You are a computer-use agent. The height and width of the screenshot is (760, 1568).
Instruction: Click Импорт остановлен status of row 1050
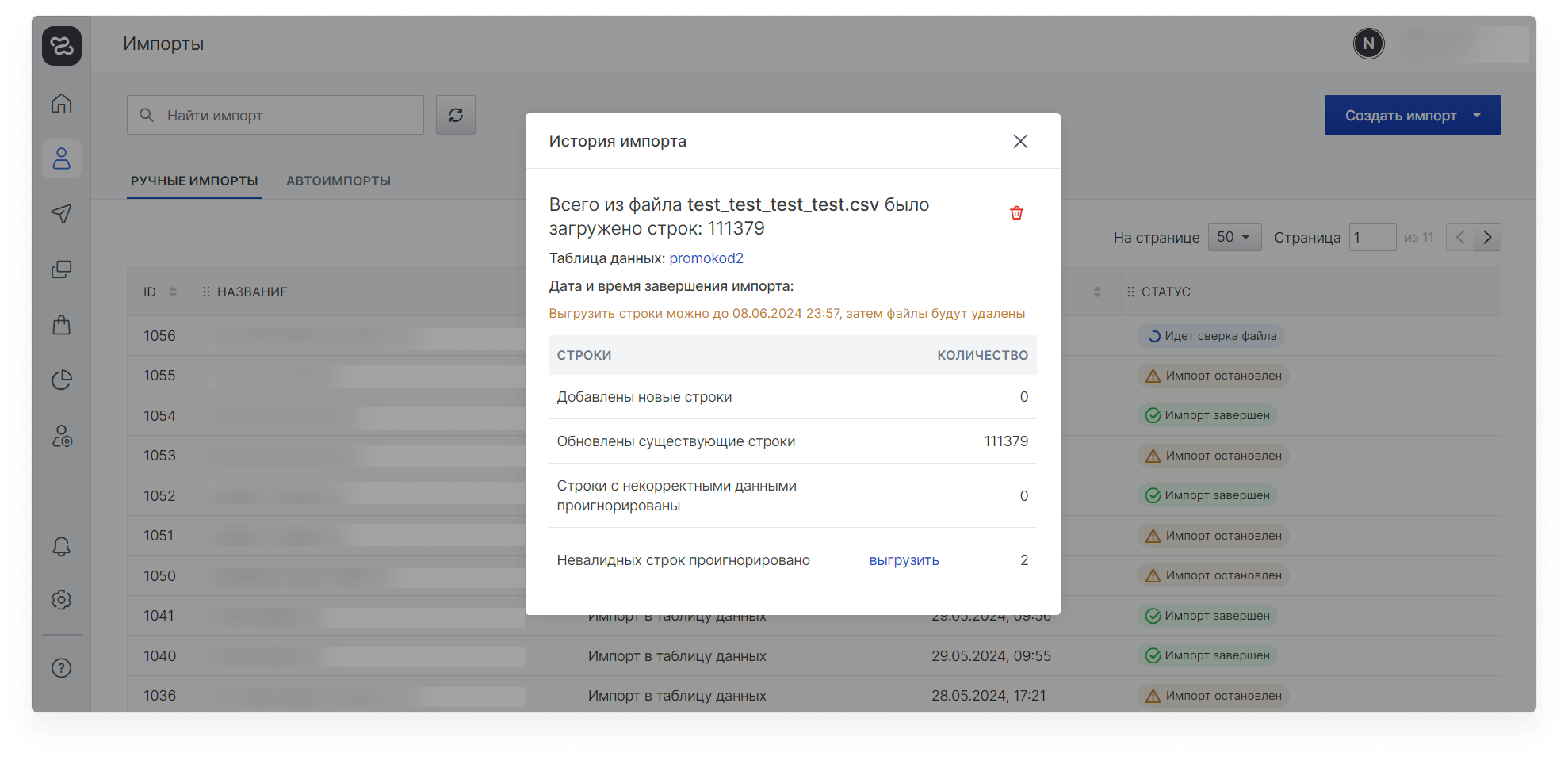[x=1214, y=575]
